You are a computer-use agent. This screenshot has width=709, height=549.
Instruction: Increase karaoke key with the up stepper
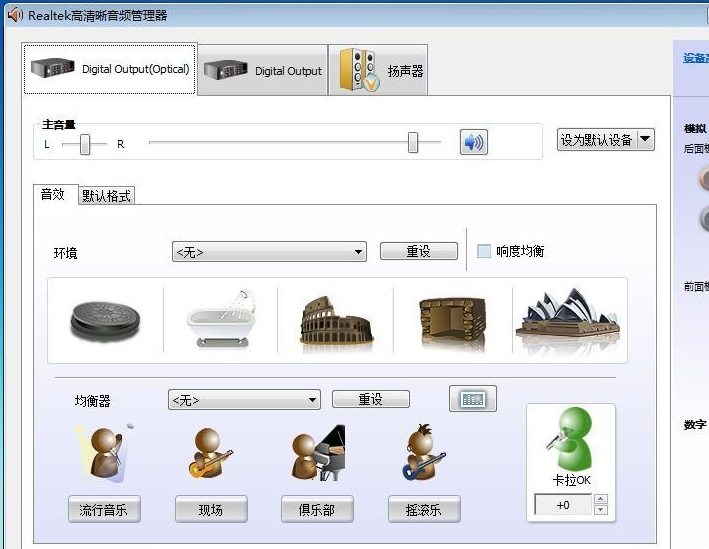pos(600,499)
